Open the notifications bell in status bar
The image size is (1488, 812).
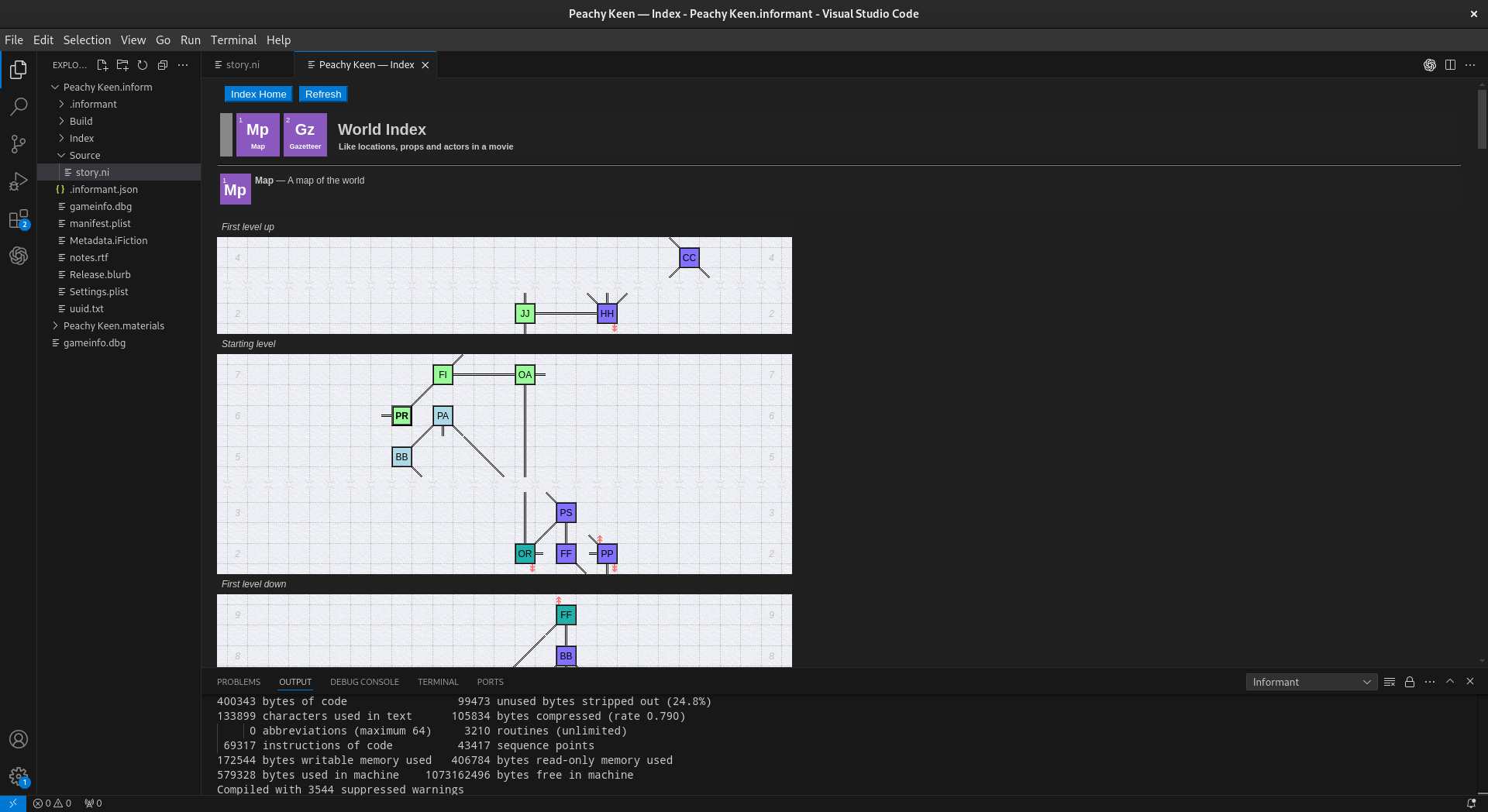point(1471,803)
